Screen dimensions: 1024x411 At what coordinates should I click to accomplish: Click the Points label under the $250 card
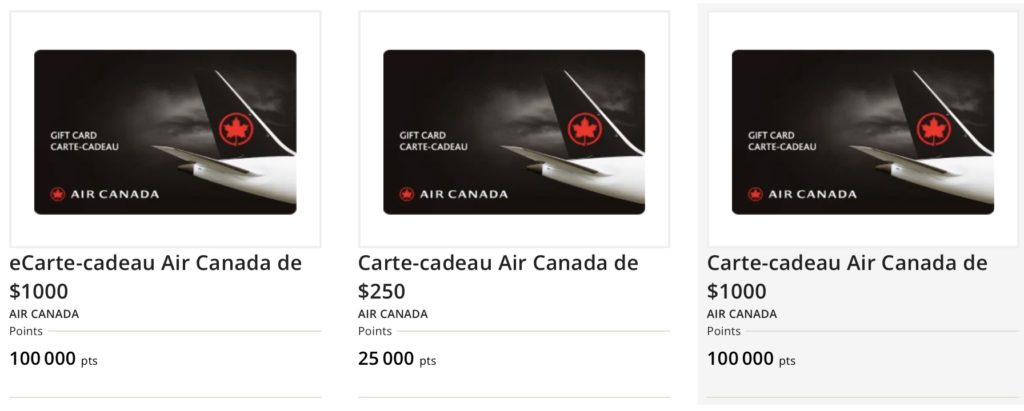pyautogui.click(x=375, y=331)
